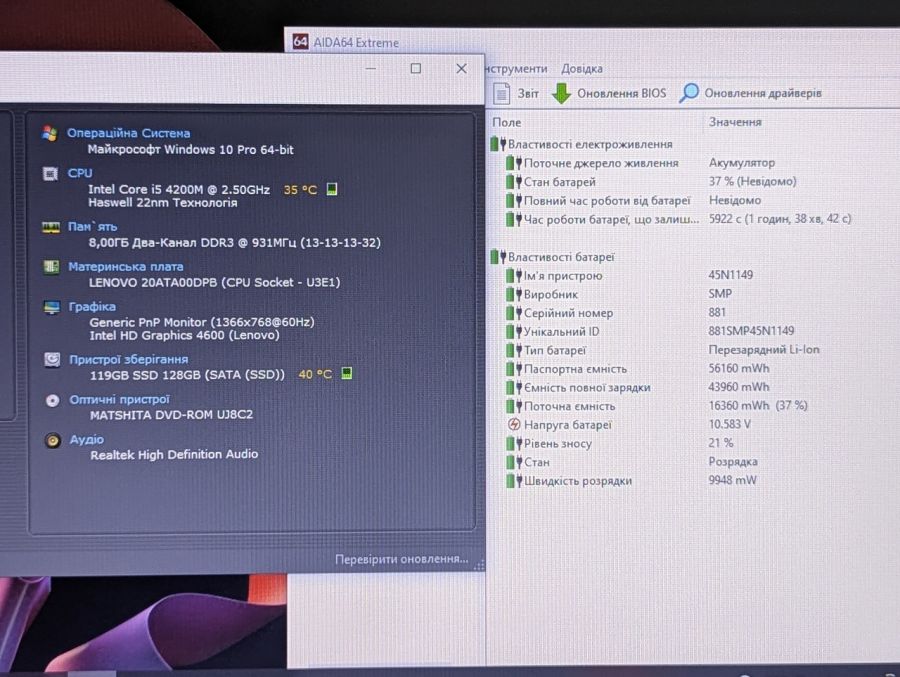Click the SSD temperature indicator 40 °C
Screen dimensions: 900x677
(315, 374)
